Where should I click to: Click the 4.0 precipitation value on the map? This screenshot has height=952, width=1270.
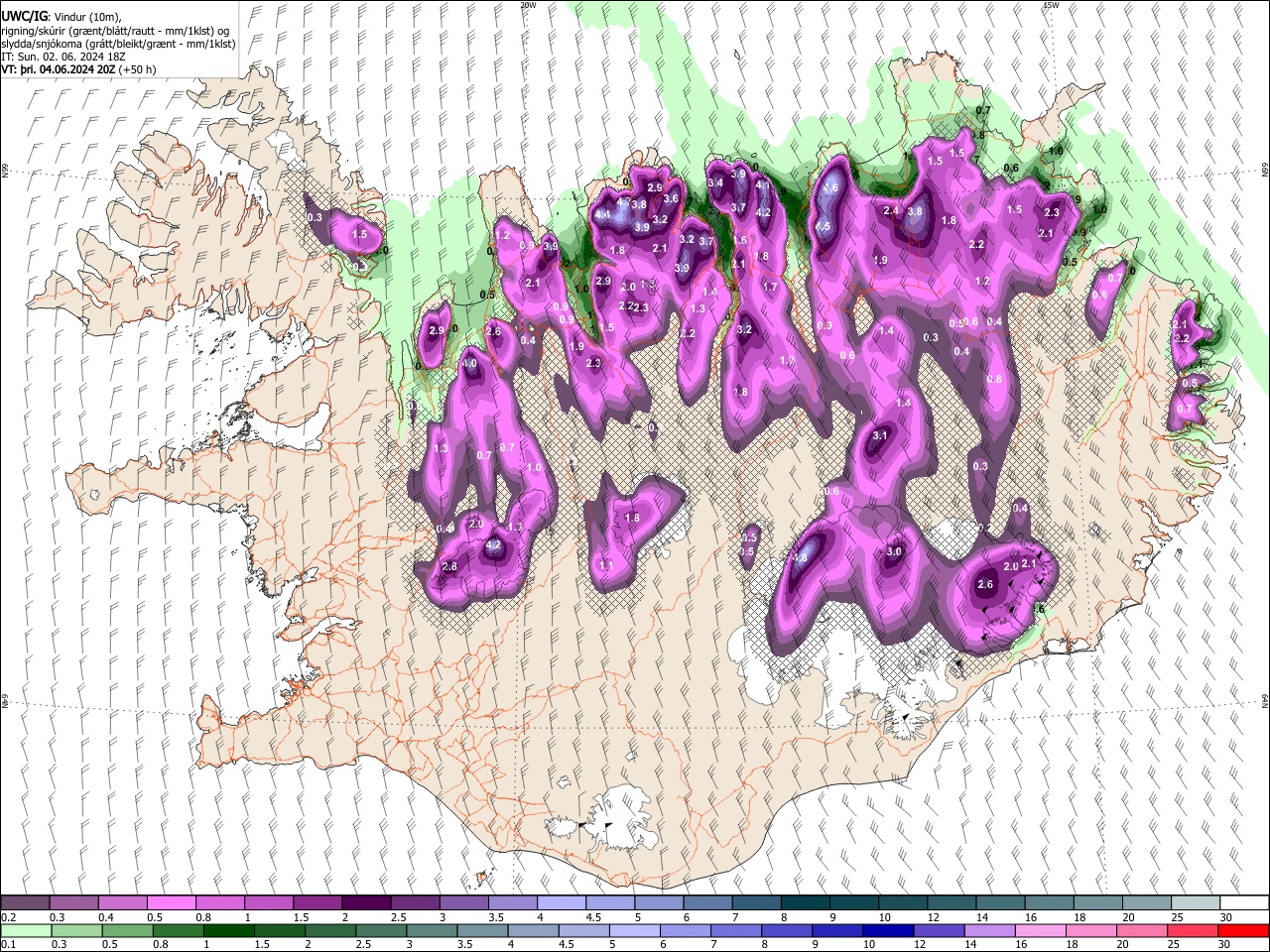pos(469,364)
